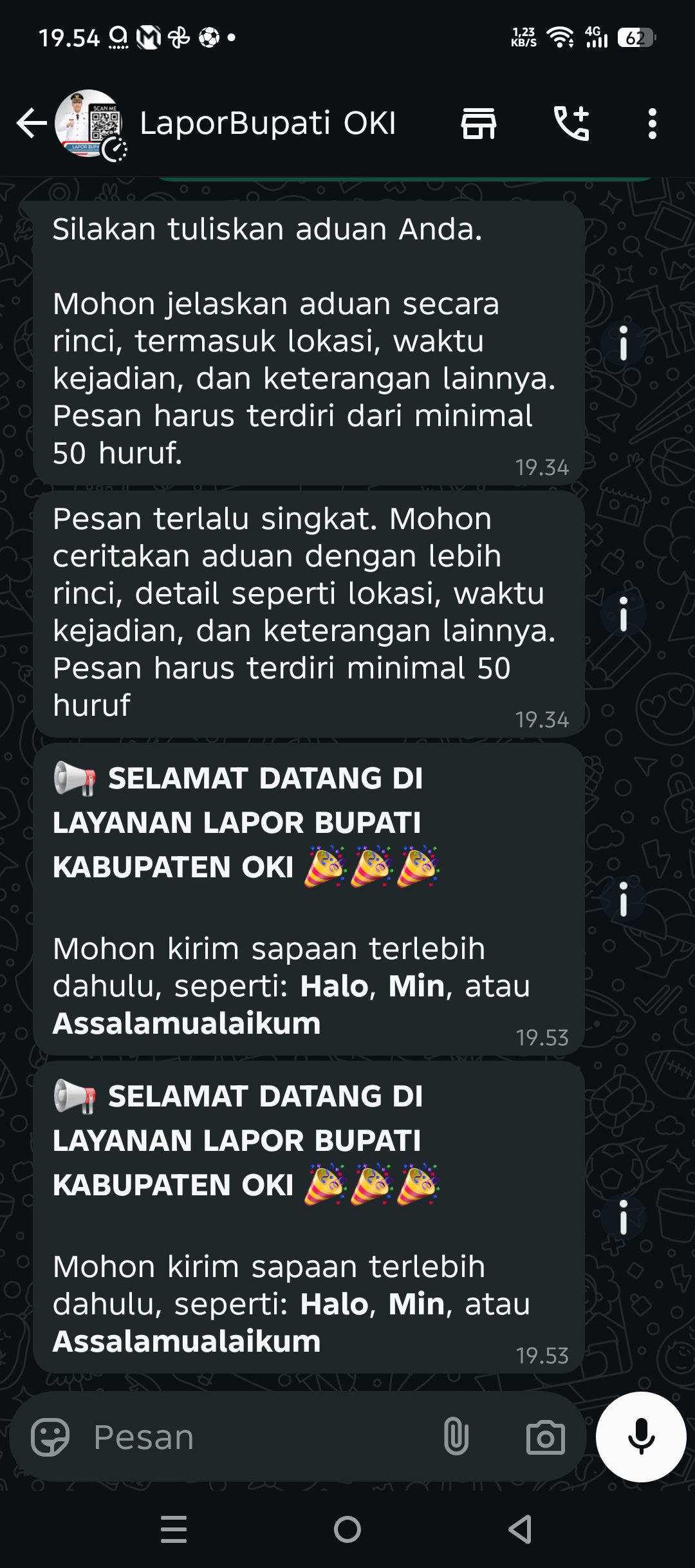
Task: Tap info icon beside "Pesan terlalu singkat" message
Action: 623,614
